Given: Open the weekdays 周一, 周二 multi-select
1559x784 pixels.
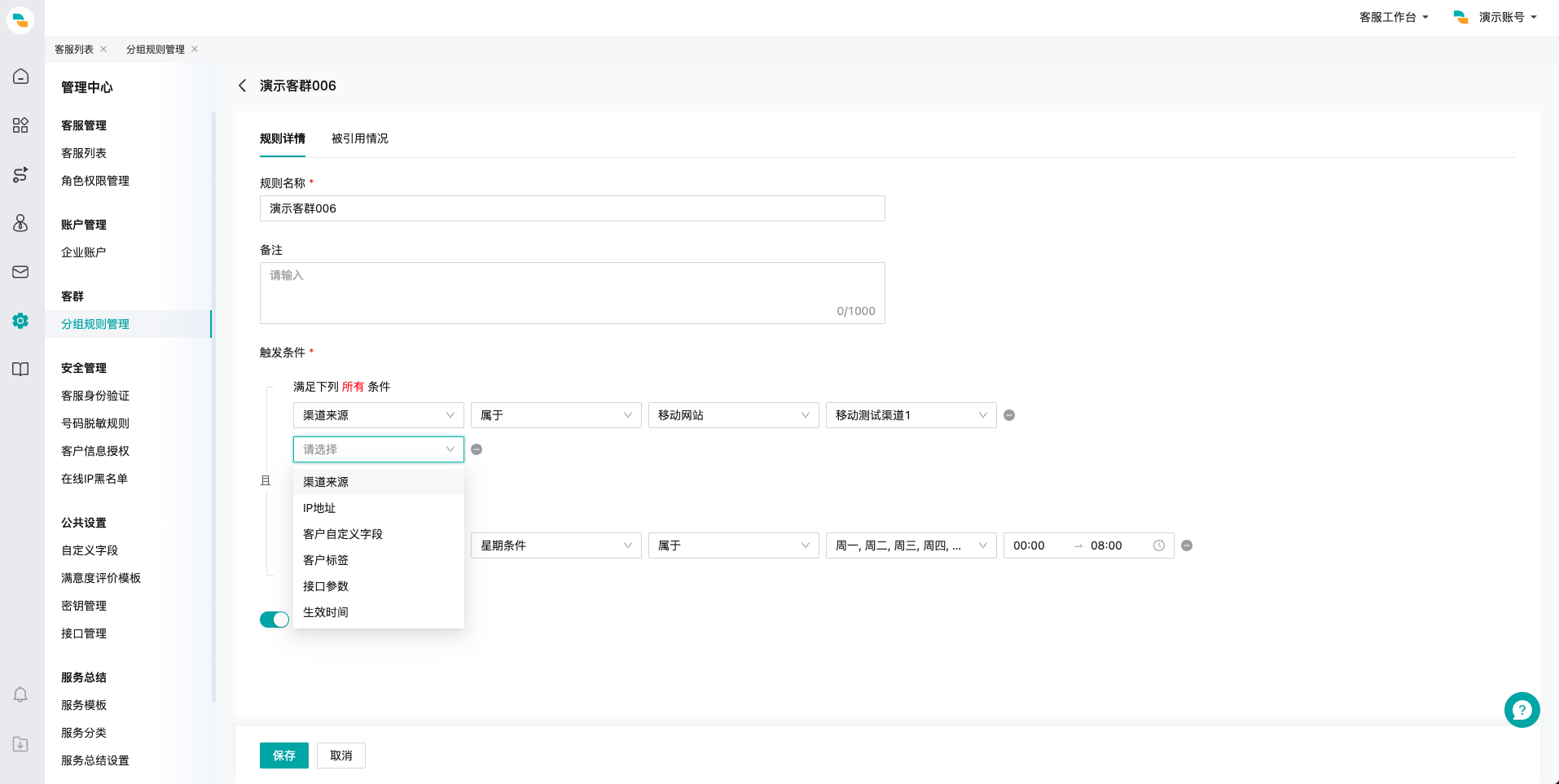Looking at the screenshot, I should (911, 545).
